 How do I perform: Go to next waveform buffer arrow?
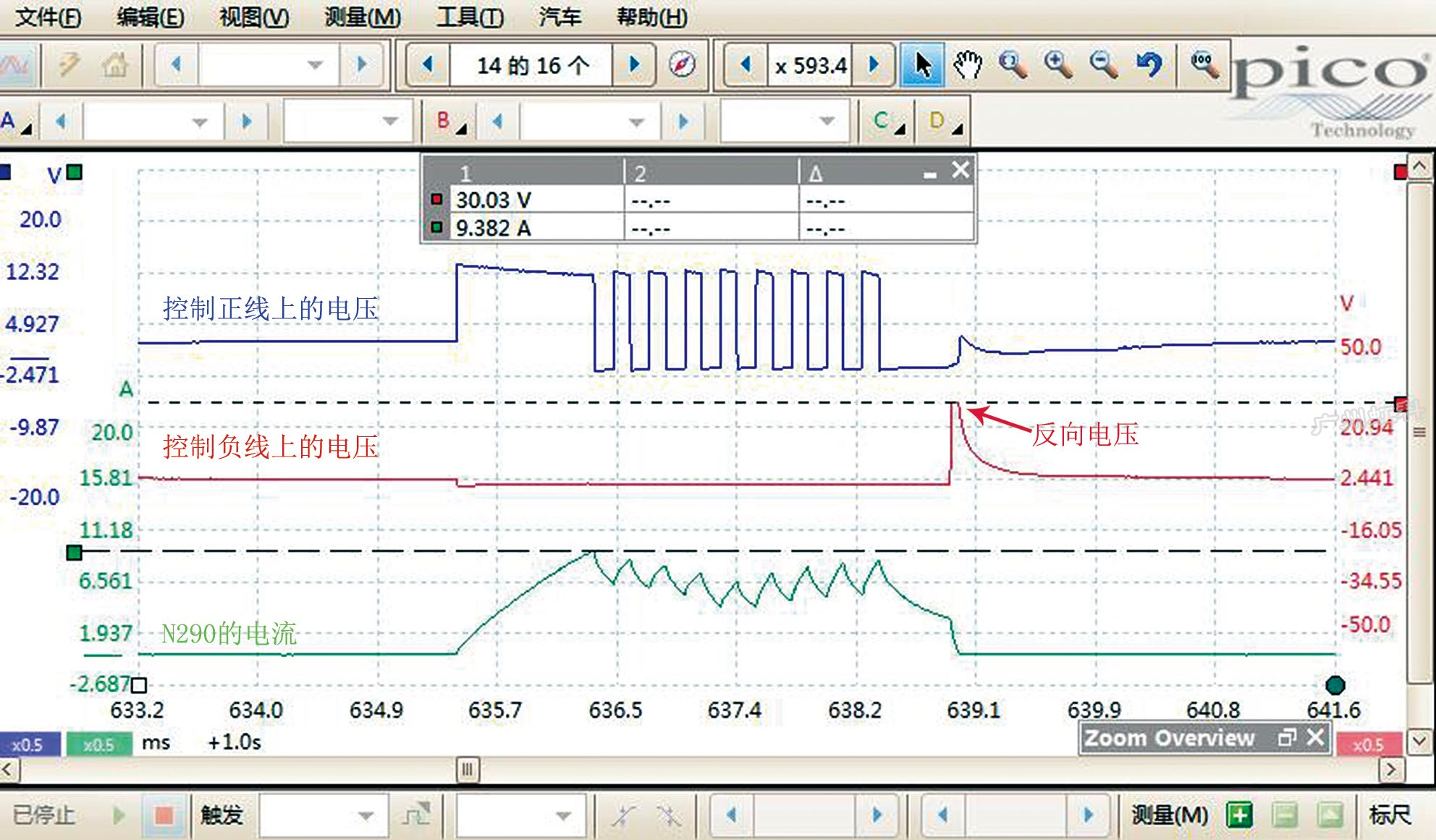coord(635,65)
